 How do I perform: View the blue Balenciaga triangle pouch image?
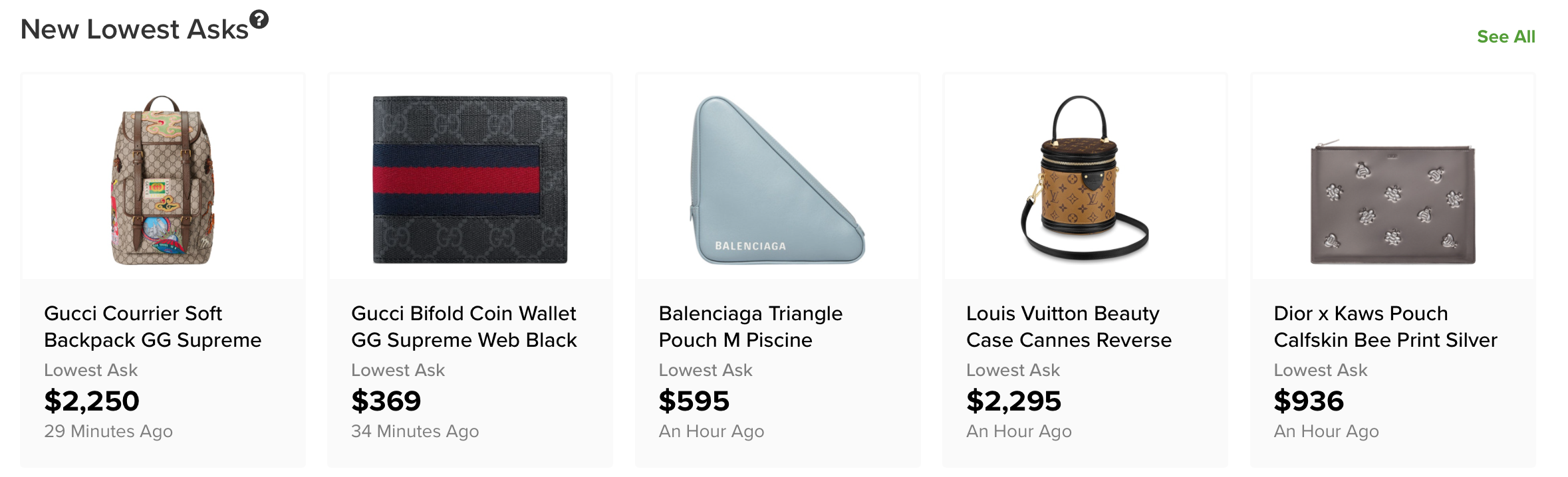(x=777, y=180)
